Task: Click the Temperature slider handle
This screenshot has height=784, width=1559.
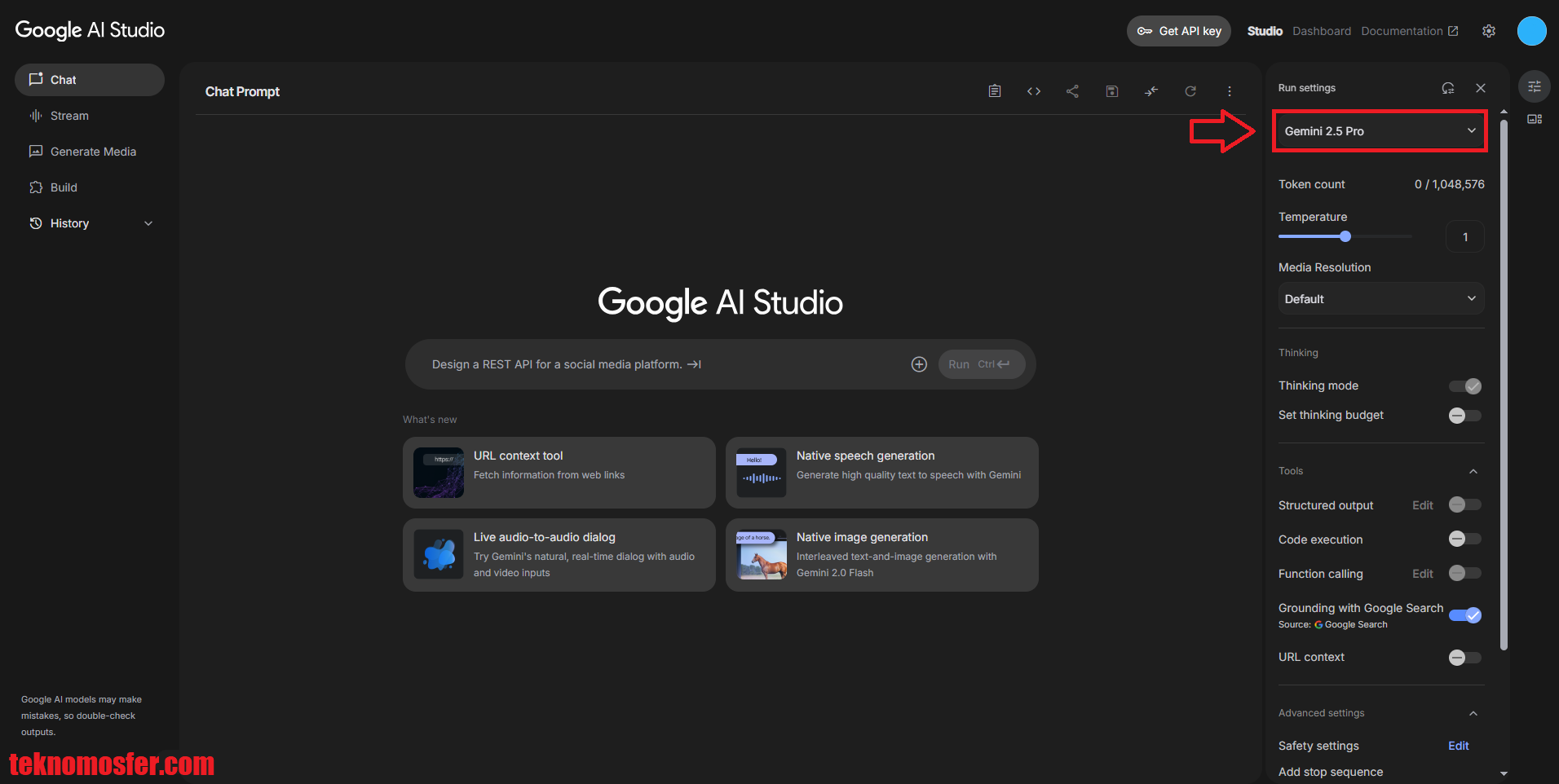Action: pyautogui.click(x=1345, y=236)
